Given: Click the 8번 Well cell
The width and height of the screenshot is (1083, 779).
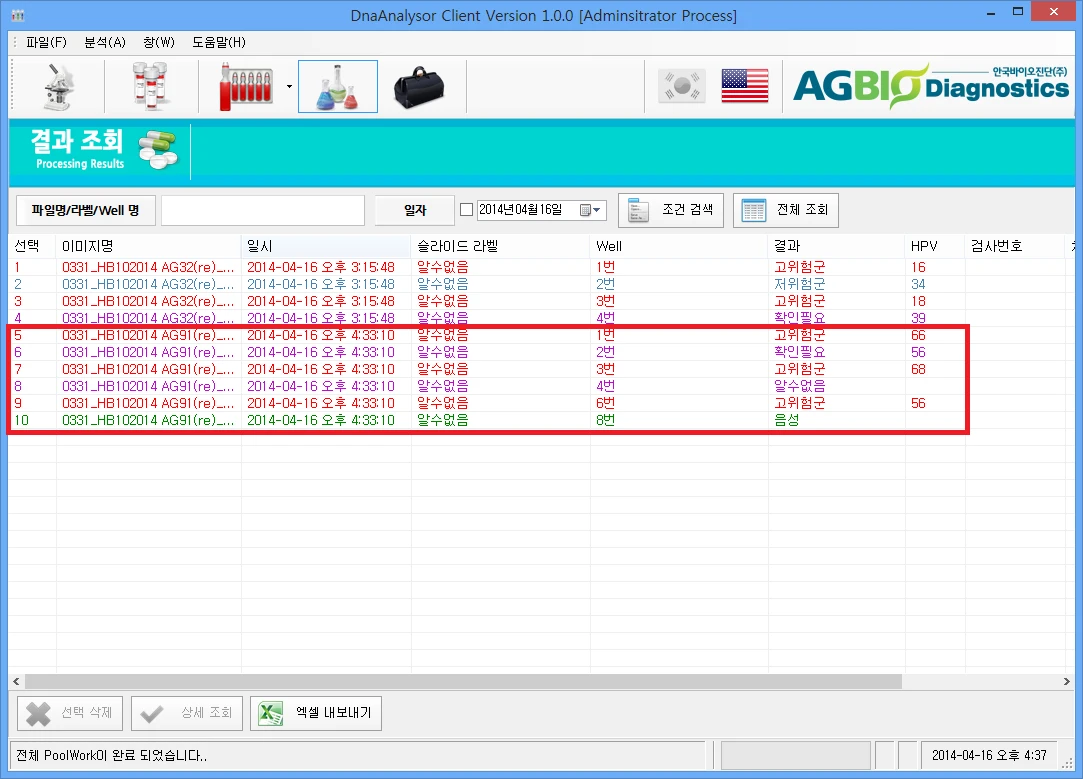Looking at the screenshot, I should [605, 420].
